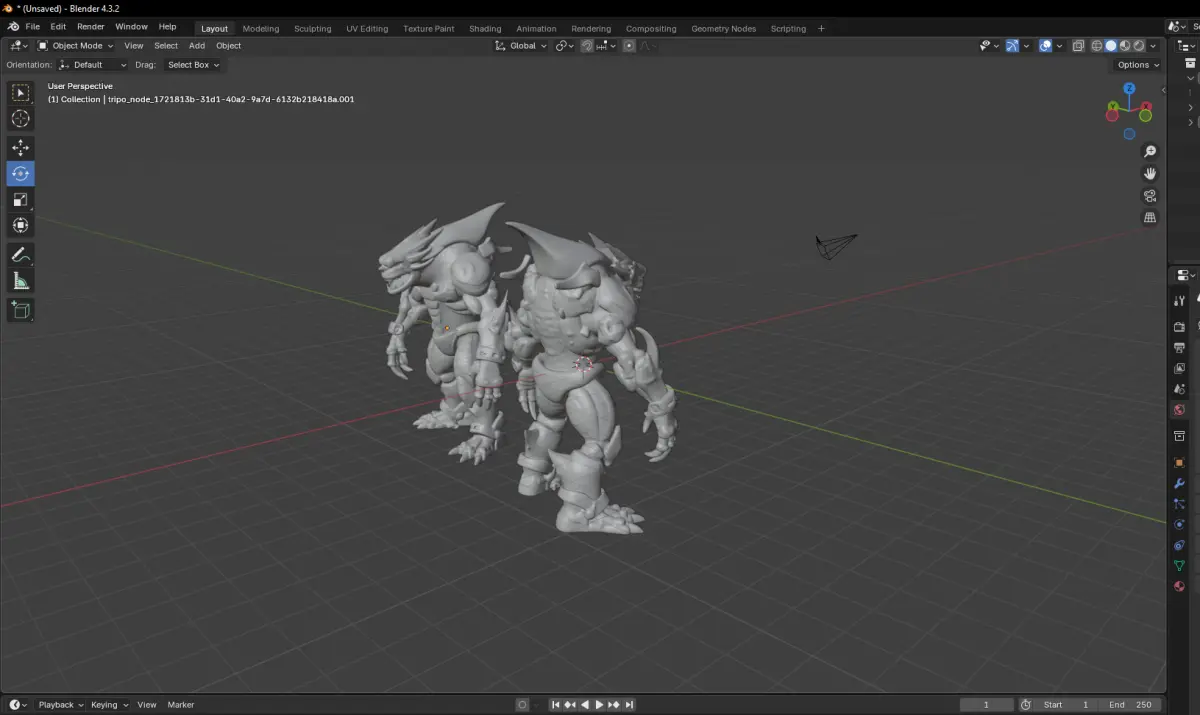Toggle show gizmo button
This screenshot has width=1200, height=715.
click(1012, 45)
